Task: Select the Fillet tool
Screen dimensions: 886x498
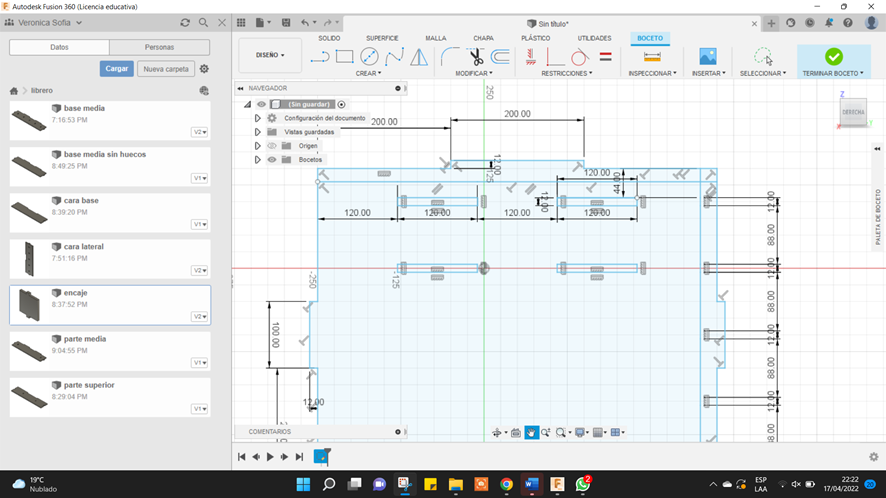Action: click(451, 57)
